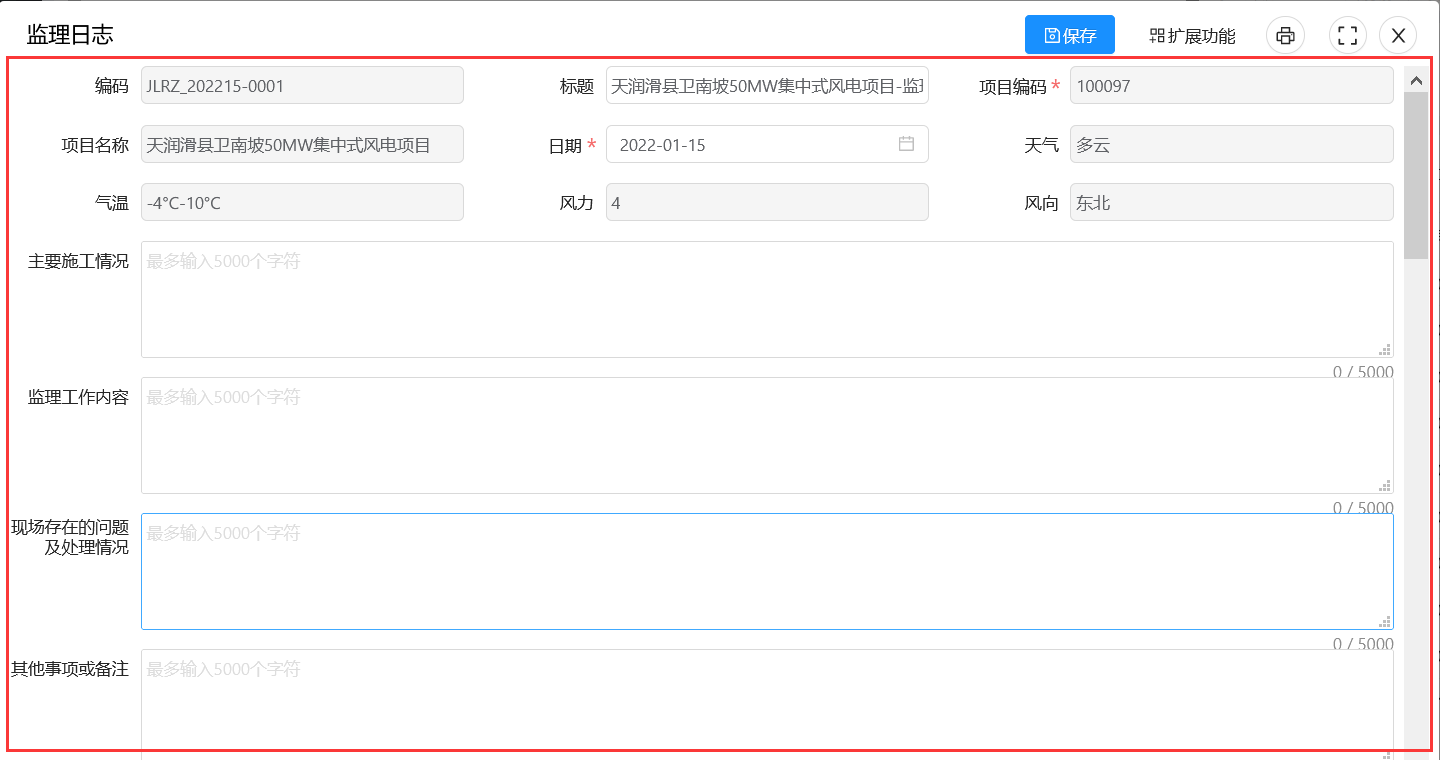Click resize grip of 现场存在的问题 text area
Image resolution: width=1440 pixels, height=760 pixels.
pos(1385,621)
